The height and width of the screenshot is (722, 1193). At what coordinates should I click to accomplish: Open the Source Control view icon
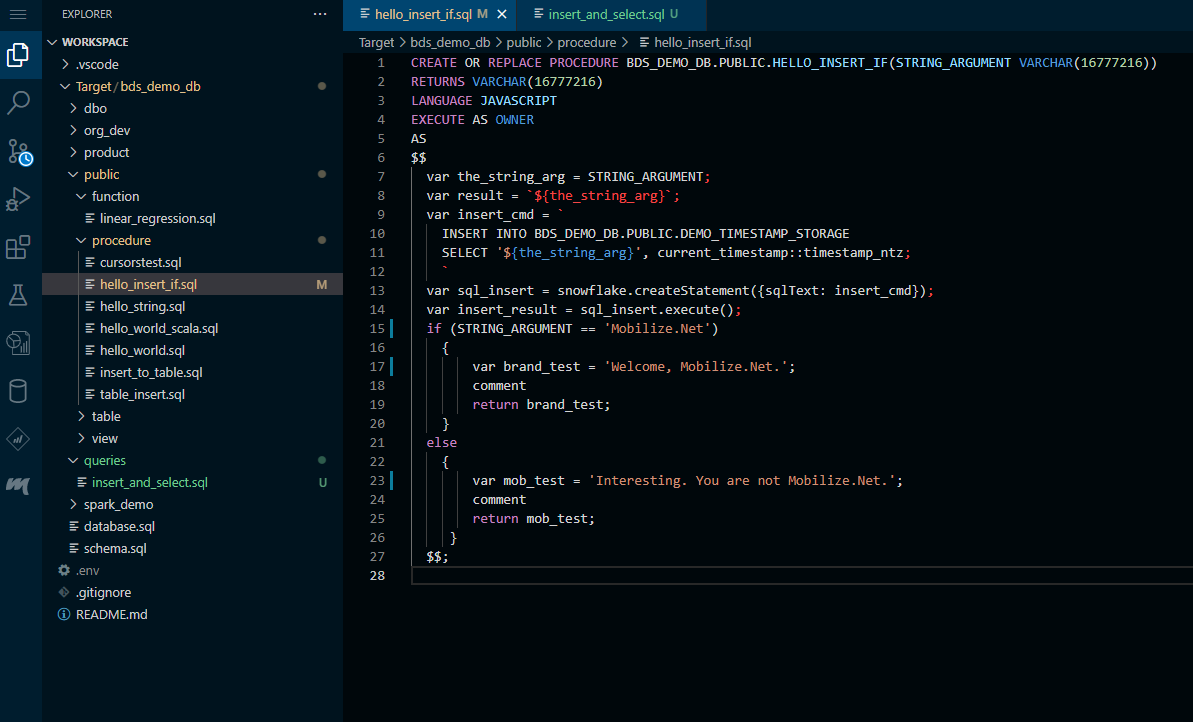(x=20, y=151)
